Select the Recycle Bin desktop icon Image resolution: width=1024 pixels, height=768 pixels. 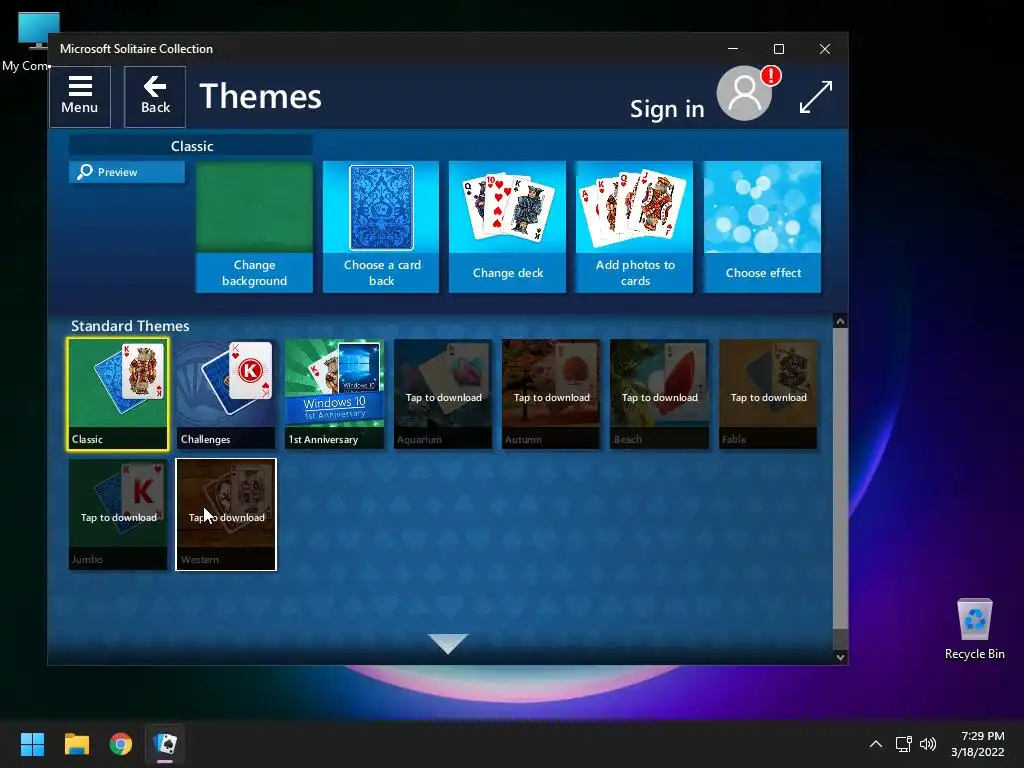974,629
